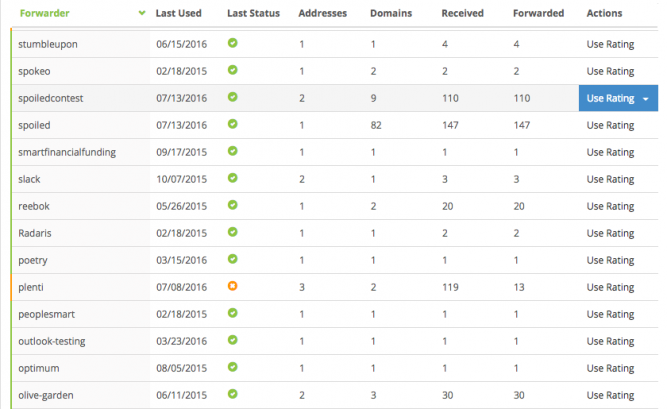The height and width of the screenshot is (409, 667).
Task: Select the olive-garden forwarder name
Action: (x=46, y=395)
